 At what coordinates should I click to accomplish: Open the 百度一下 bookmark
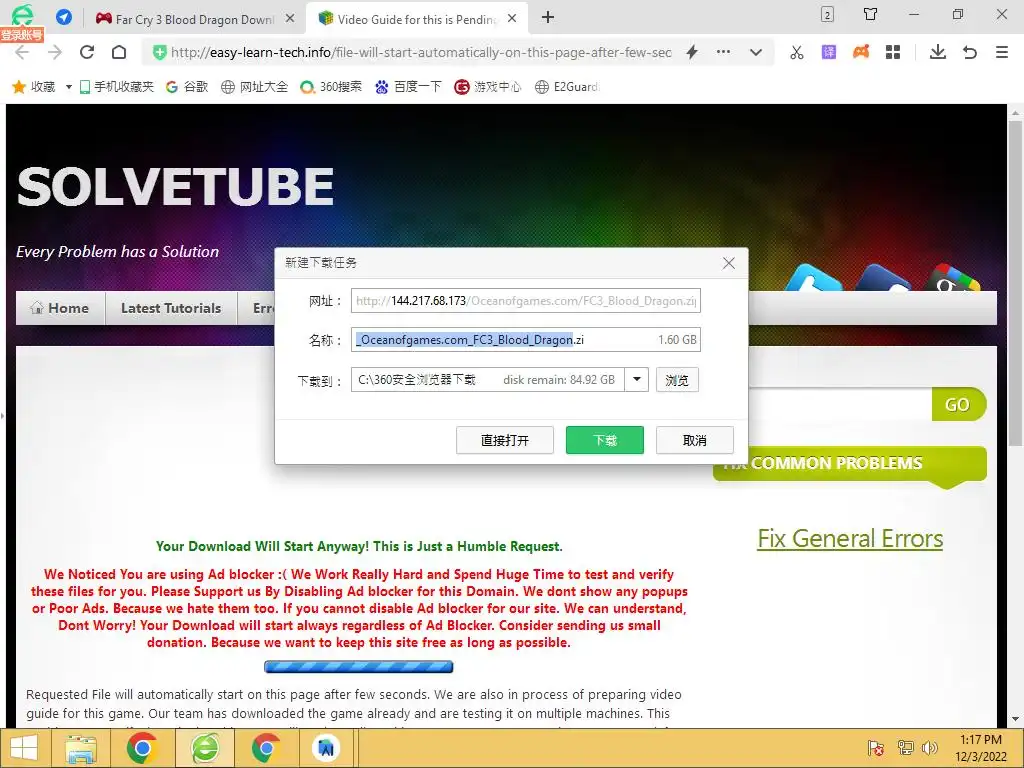click(x=408, y=87)
